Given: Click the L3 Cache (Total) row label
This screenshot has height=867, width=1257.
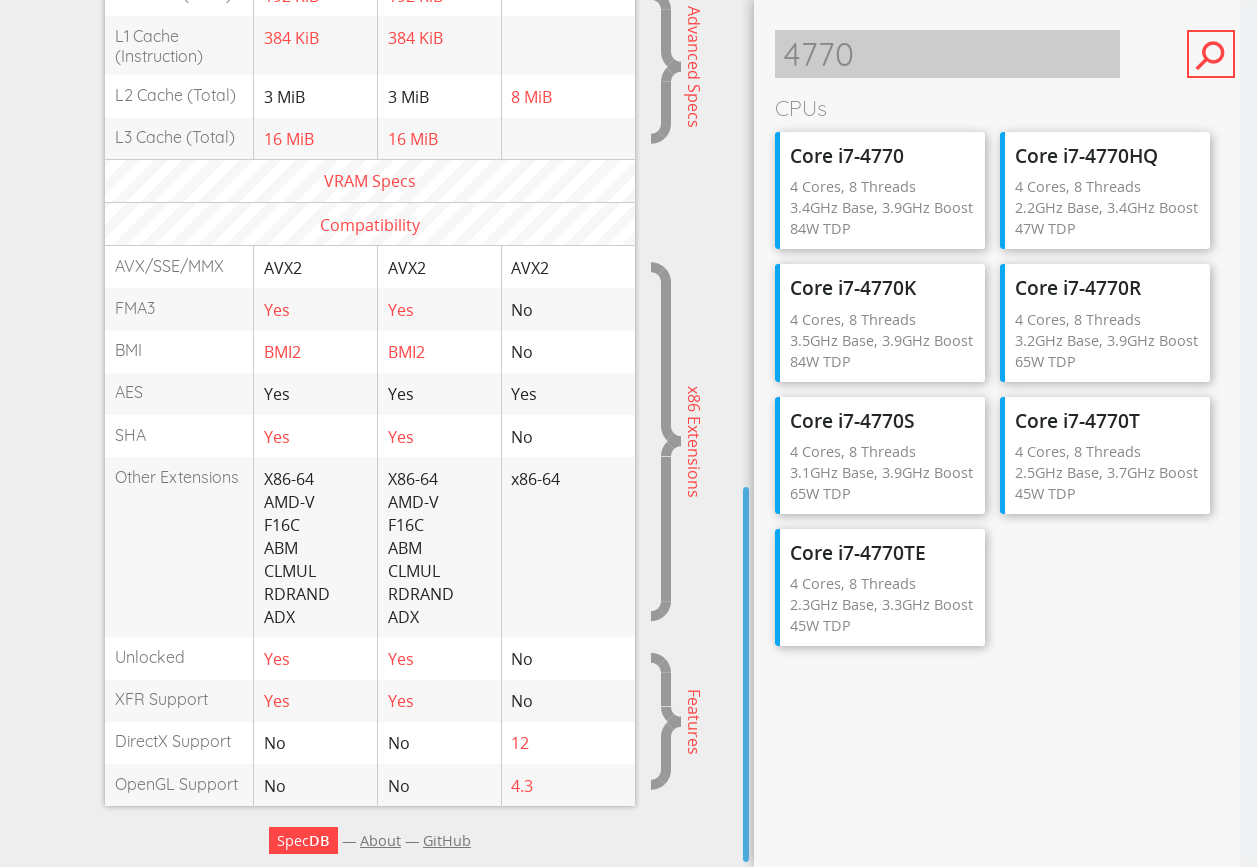Looking at the screenshot, I should (175, 137).
